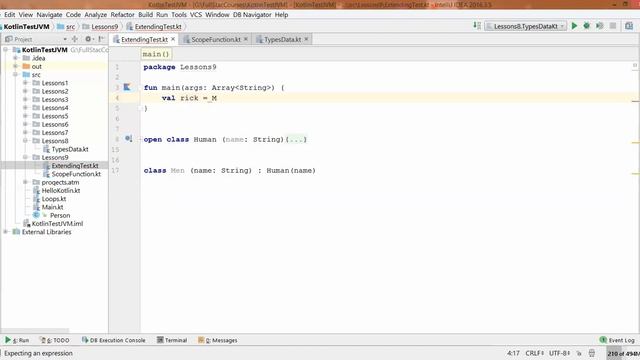This screenshot has width=640, height=360.
Task: Collapse the Lessons8 folder
Action: [25, 141]
